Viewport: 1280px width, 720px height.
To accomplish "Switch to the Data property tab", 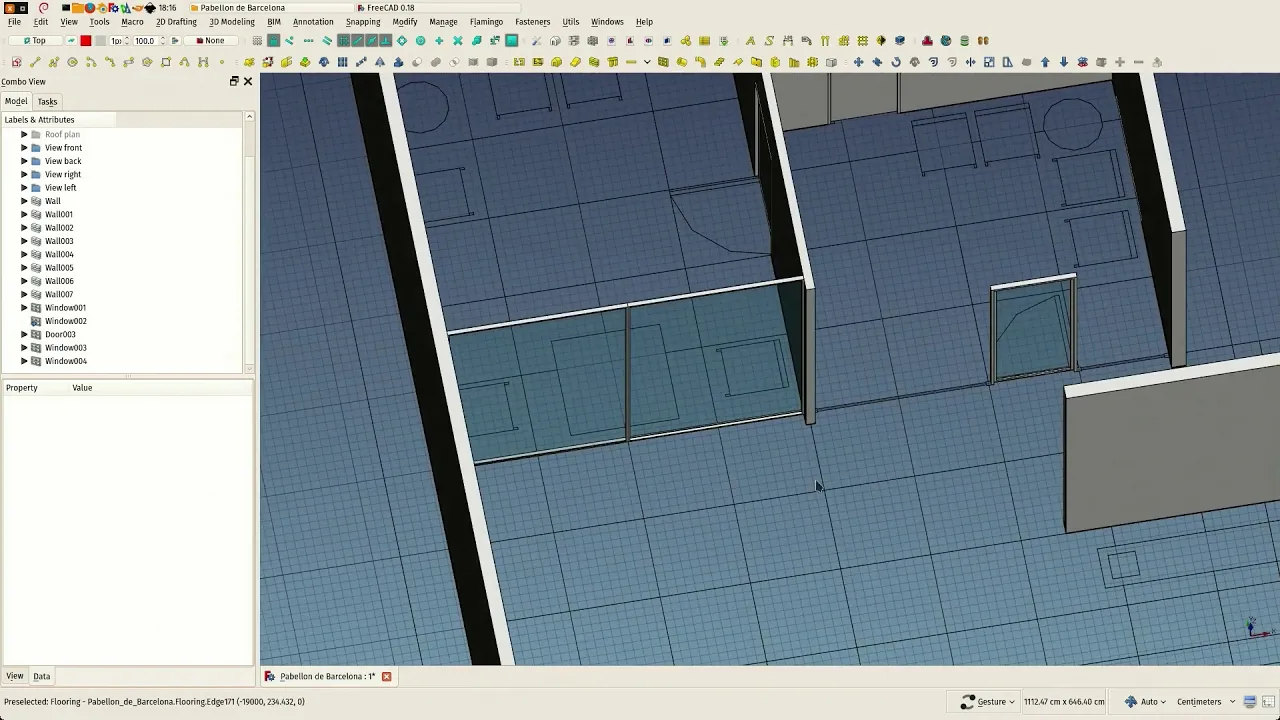I will click(x=41, y=676).
